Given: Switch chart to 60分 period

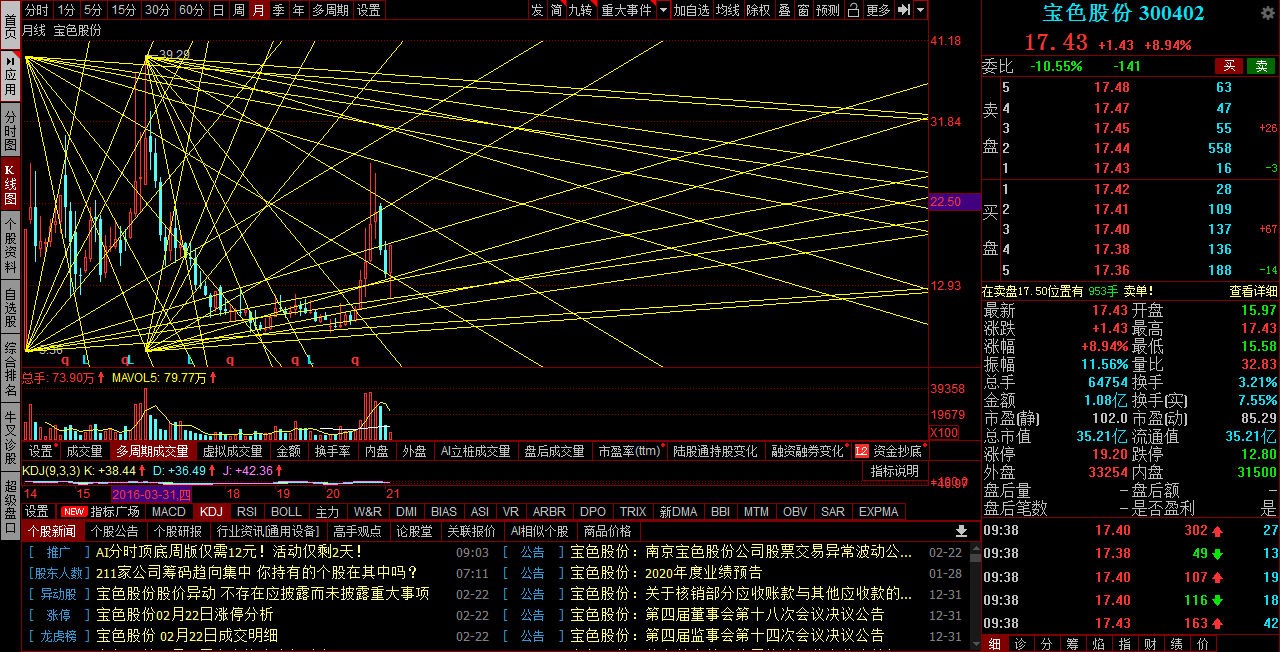Looking at the screenshot, I should click(x=191, y=10).
